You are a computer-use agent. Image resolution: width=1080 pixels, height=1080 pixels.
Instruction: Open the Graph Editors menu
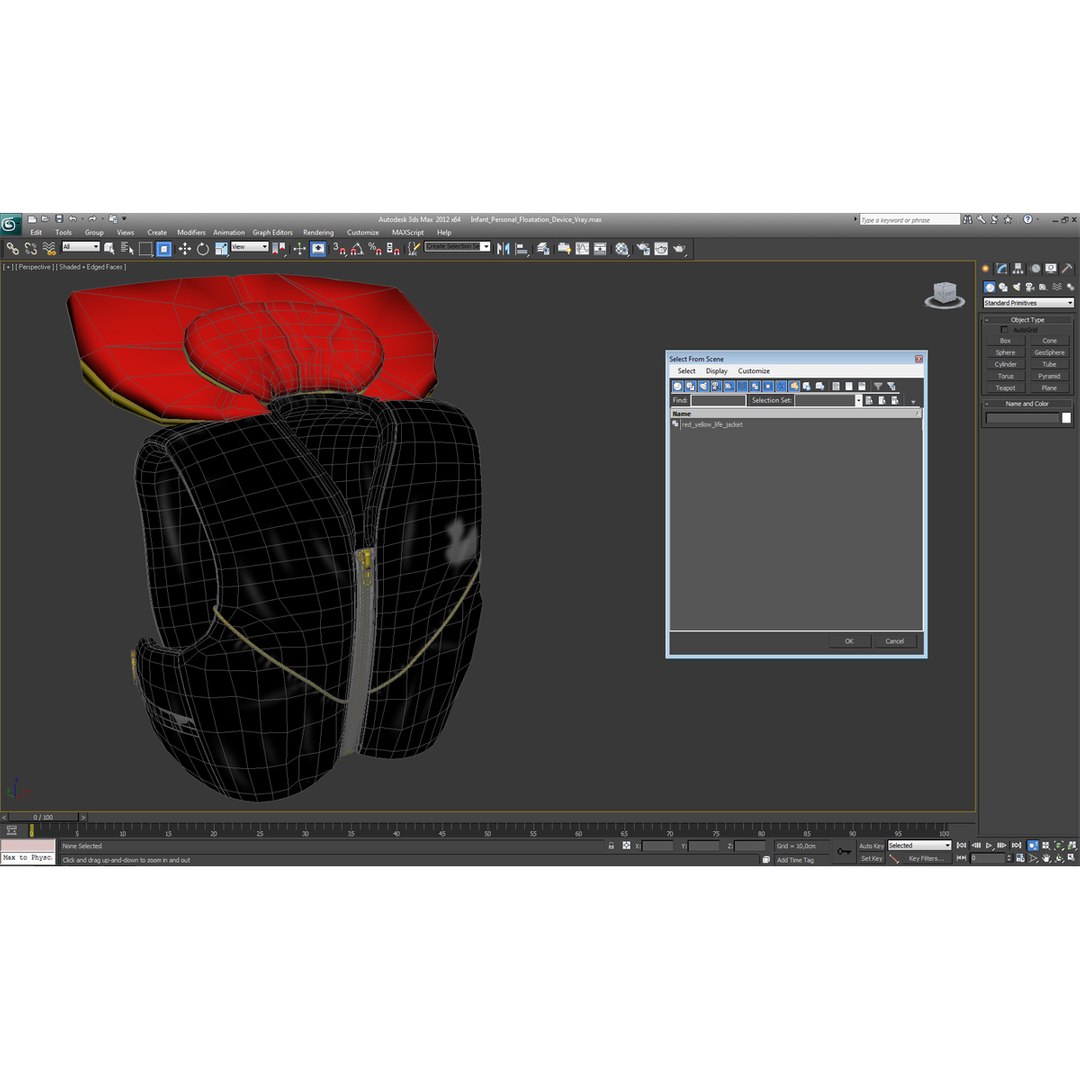pyautogui.click(x=272, y=233)
